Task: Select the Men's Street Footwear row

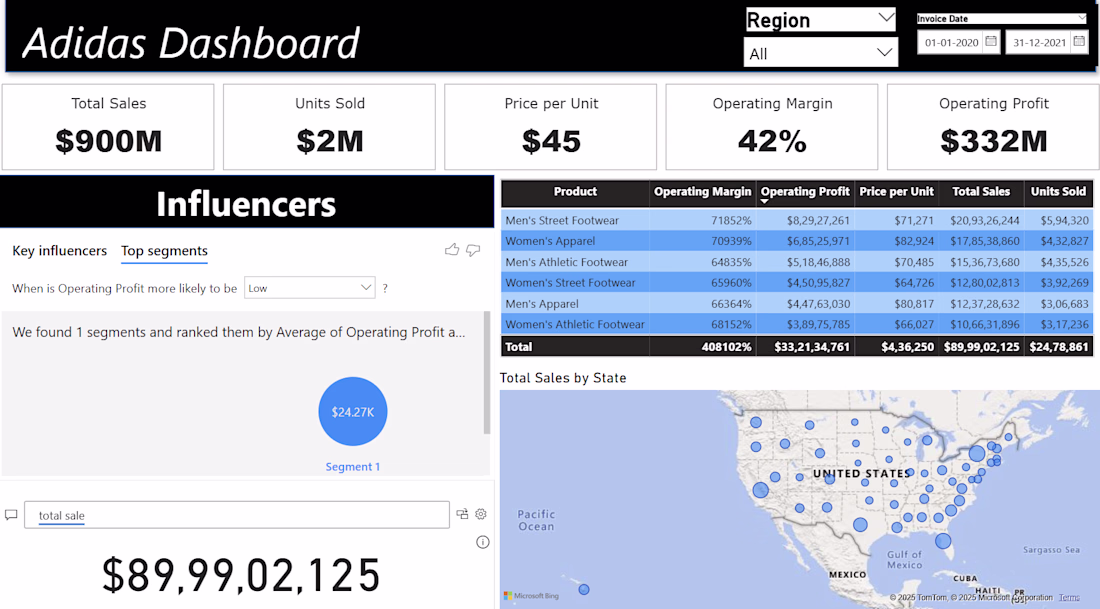Action: 797,220
